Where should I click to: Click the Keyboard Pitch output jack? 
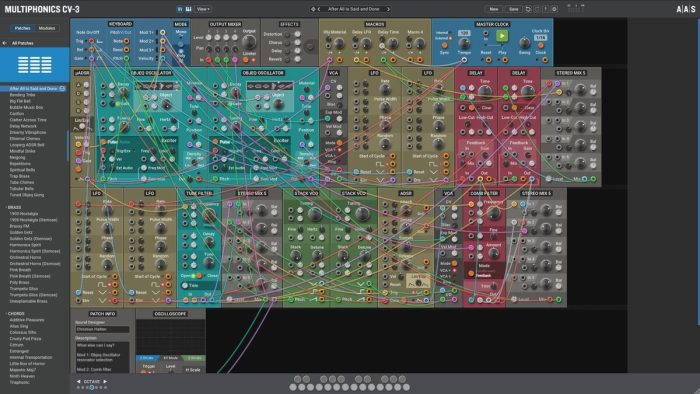click(x=127, y=58)
